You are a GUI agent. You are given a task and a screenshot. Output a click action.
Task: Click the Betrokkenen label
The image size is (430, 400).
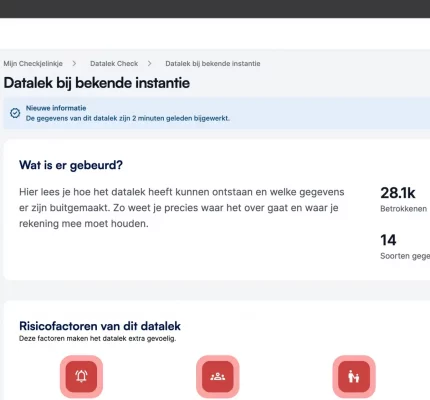click(403, 209)
